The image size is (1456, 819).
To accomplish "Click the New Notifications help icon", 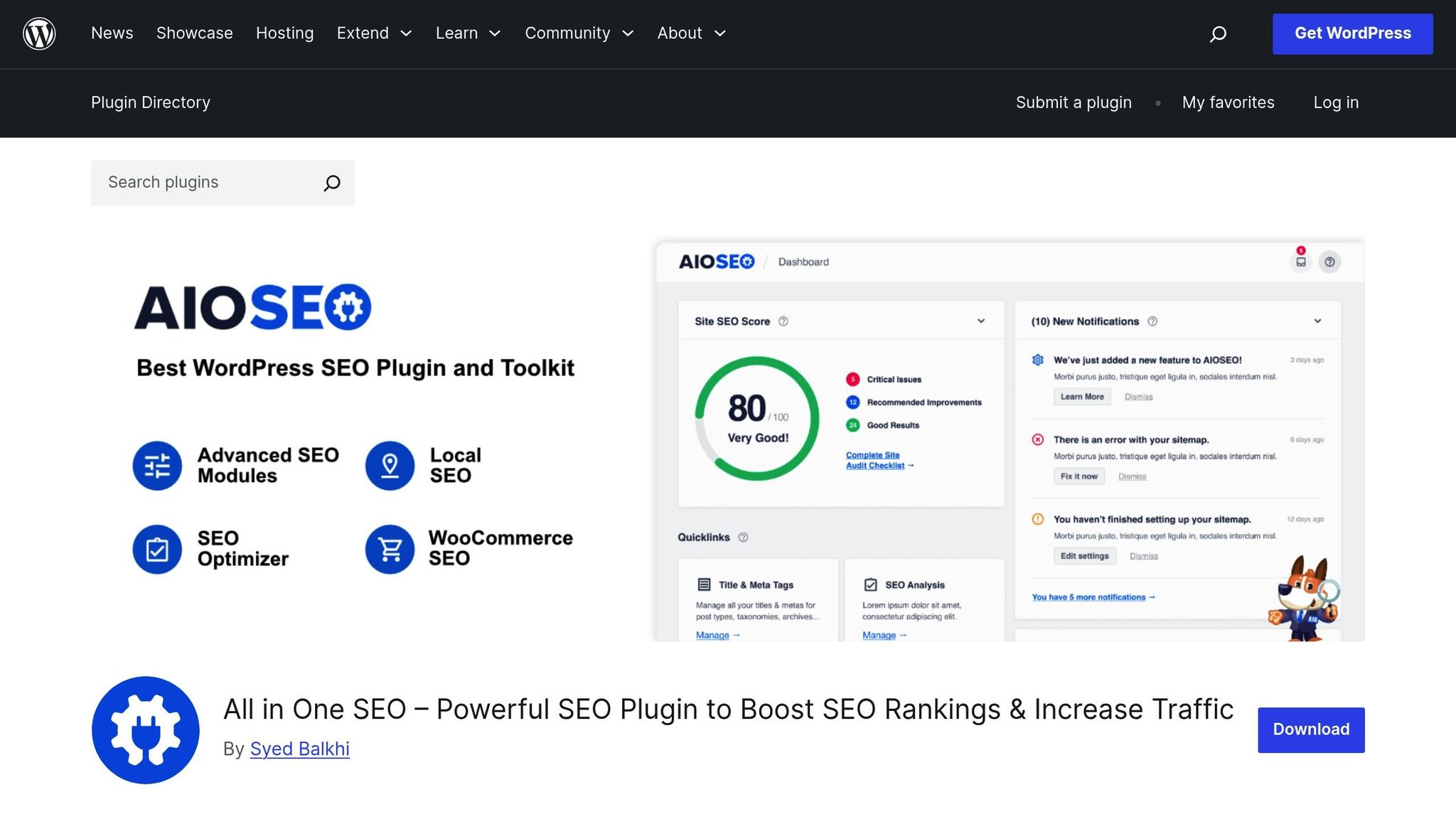I will click(1152, 321).
